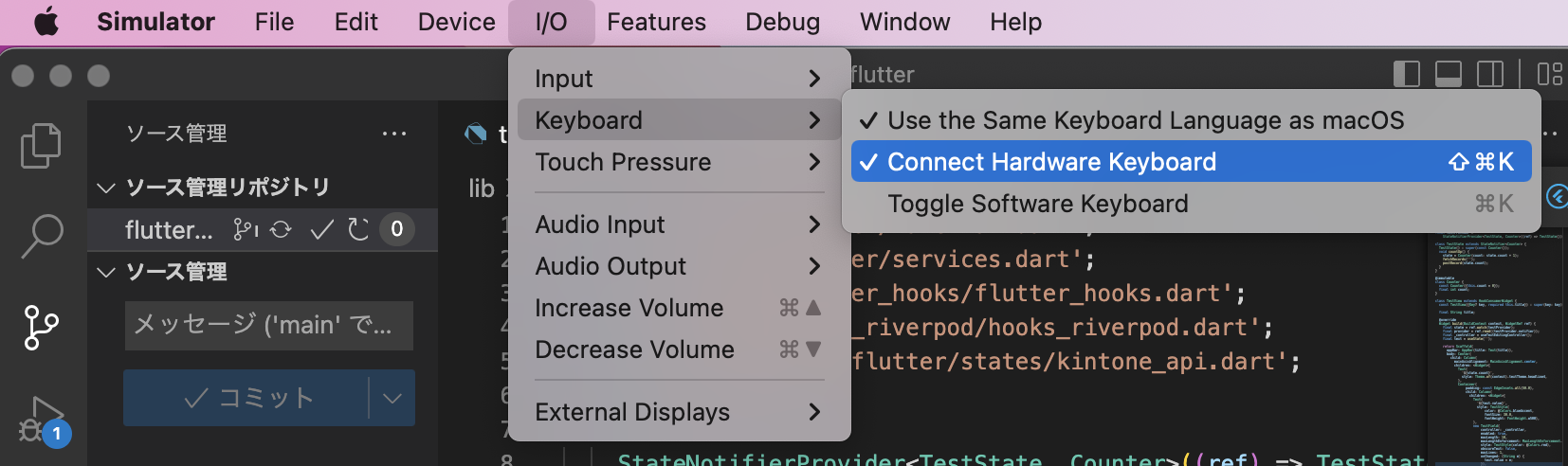Select the Source Control branch icon
This screenshot has width=1568, height=466.
41,328
